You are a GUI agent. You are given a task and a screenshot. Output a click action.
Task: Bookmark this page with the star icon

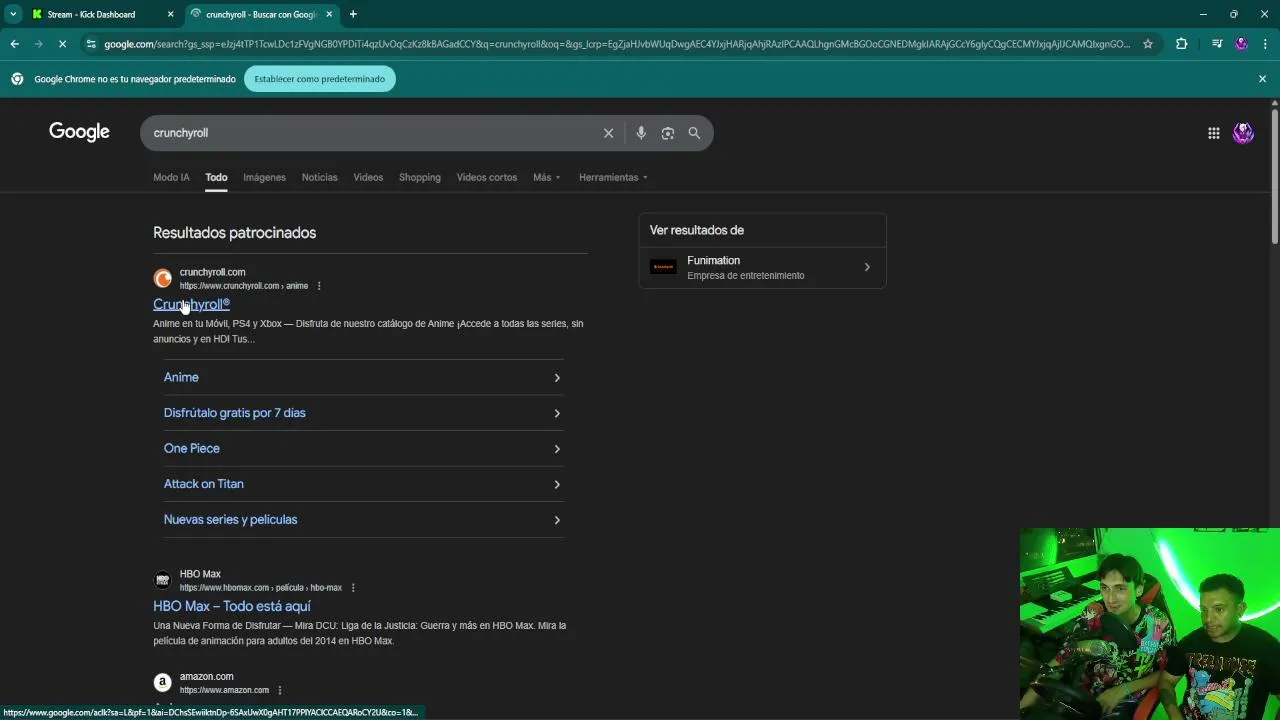coord(1148,44)
